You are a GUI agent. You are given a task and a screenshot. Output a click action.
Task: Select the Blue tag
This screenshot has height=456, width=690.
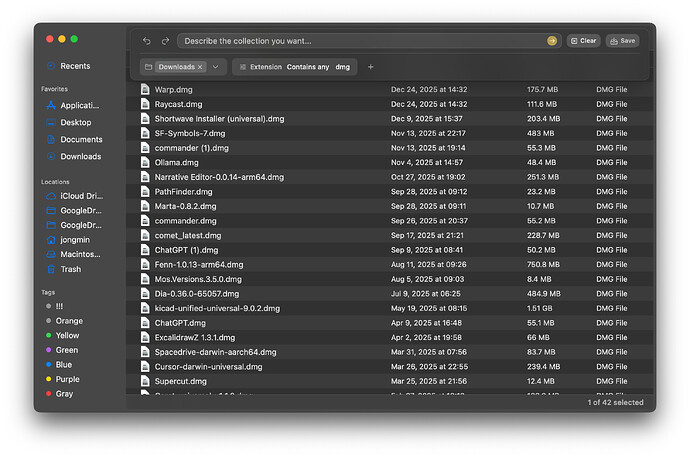click(x=59, y=364)
